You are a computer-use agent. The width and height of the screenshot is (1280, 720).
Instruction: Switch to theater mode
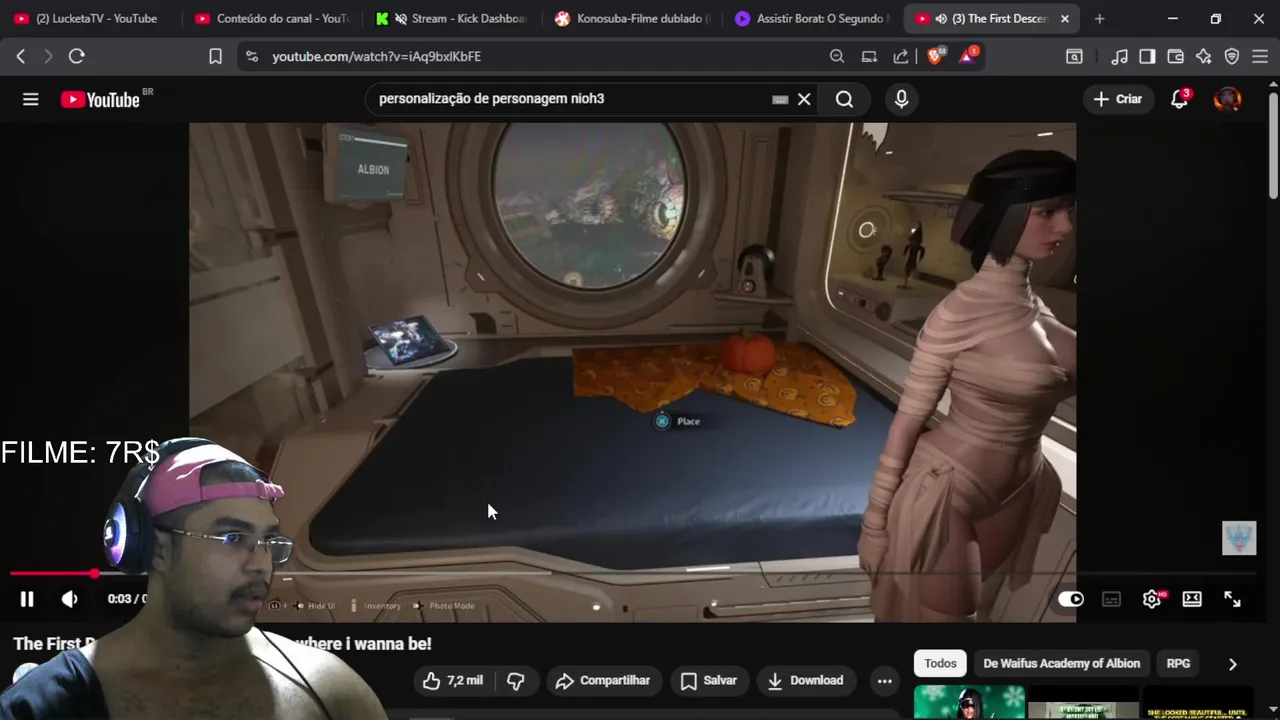1192,599
